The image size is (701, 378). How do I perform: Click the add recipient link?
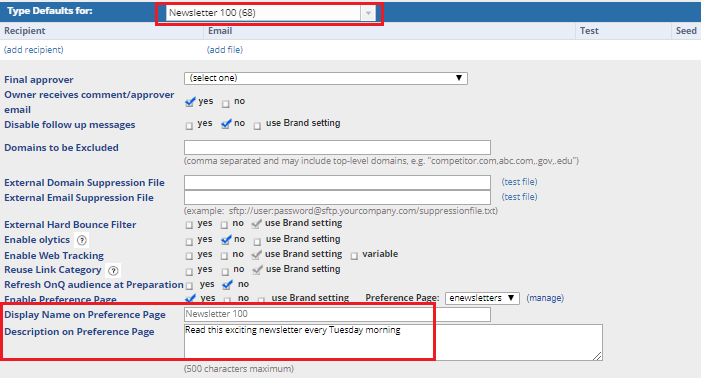pyautogui.click(x=34, y=50)
